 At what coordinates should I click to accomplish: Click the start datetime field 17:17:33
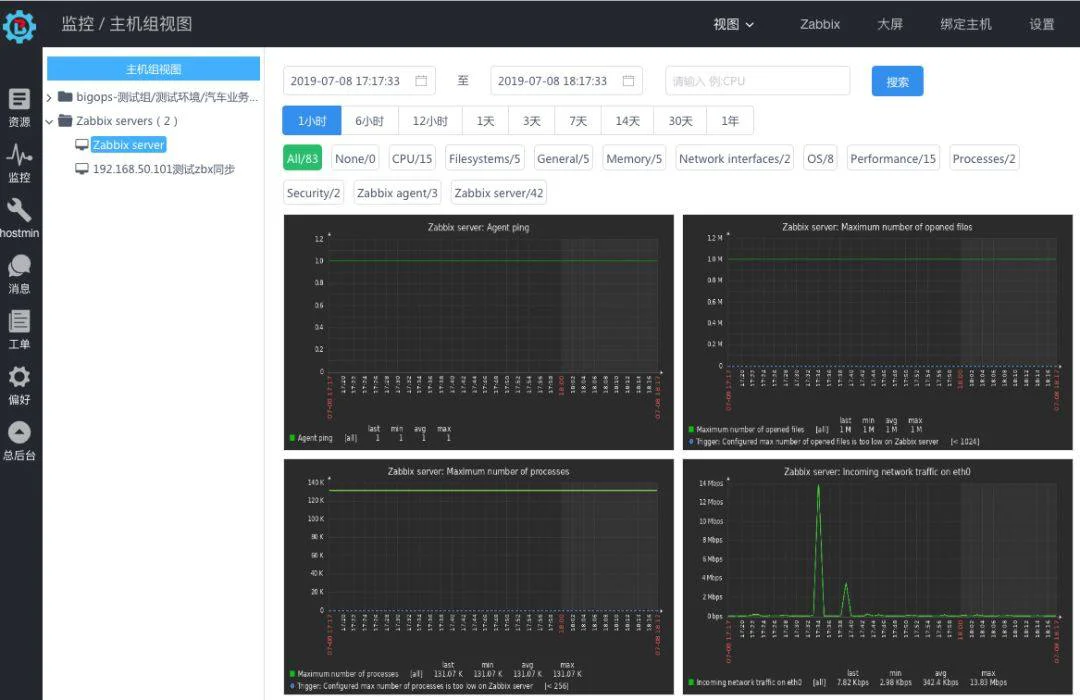pos(359,81)
